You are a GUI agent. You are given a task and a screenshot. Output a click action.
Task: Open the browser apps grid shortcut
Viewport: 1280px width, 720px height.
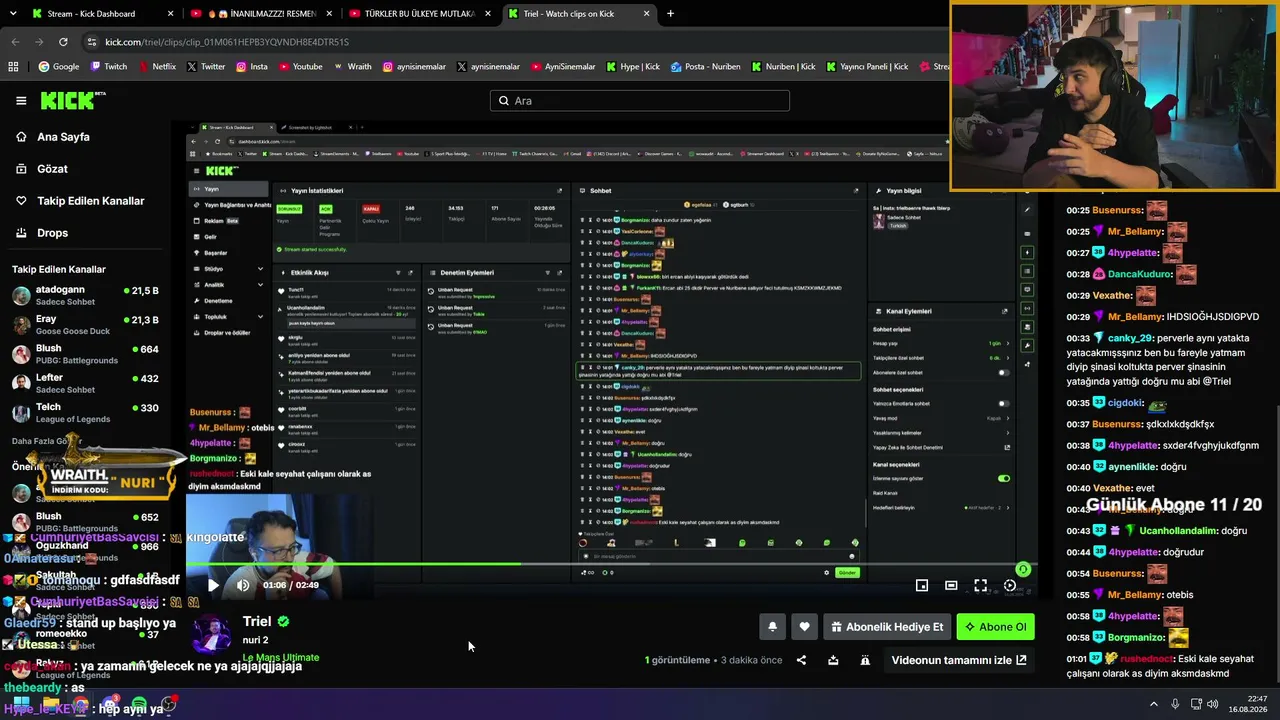coord(13,67)
